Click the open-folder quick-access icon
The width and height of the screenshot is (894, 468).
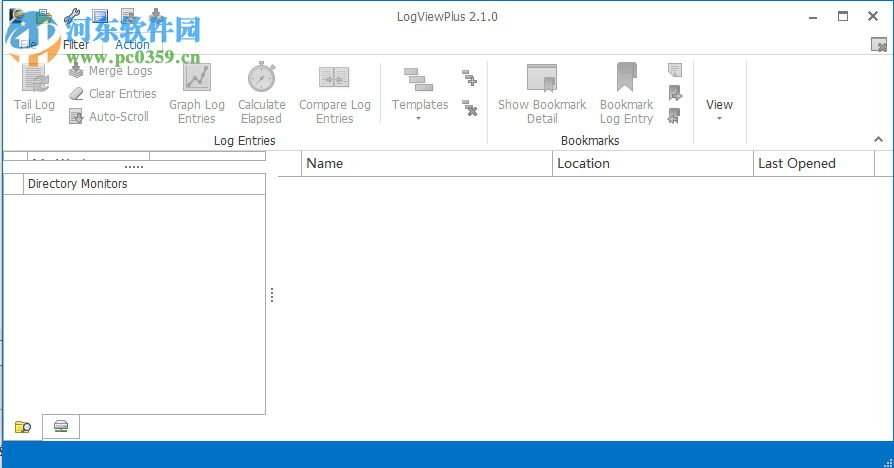pyautogui.click(x=44, y=16)
